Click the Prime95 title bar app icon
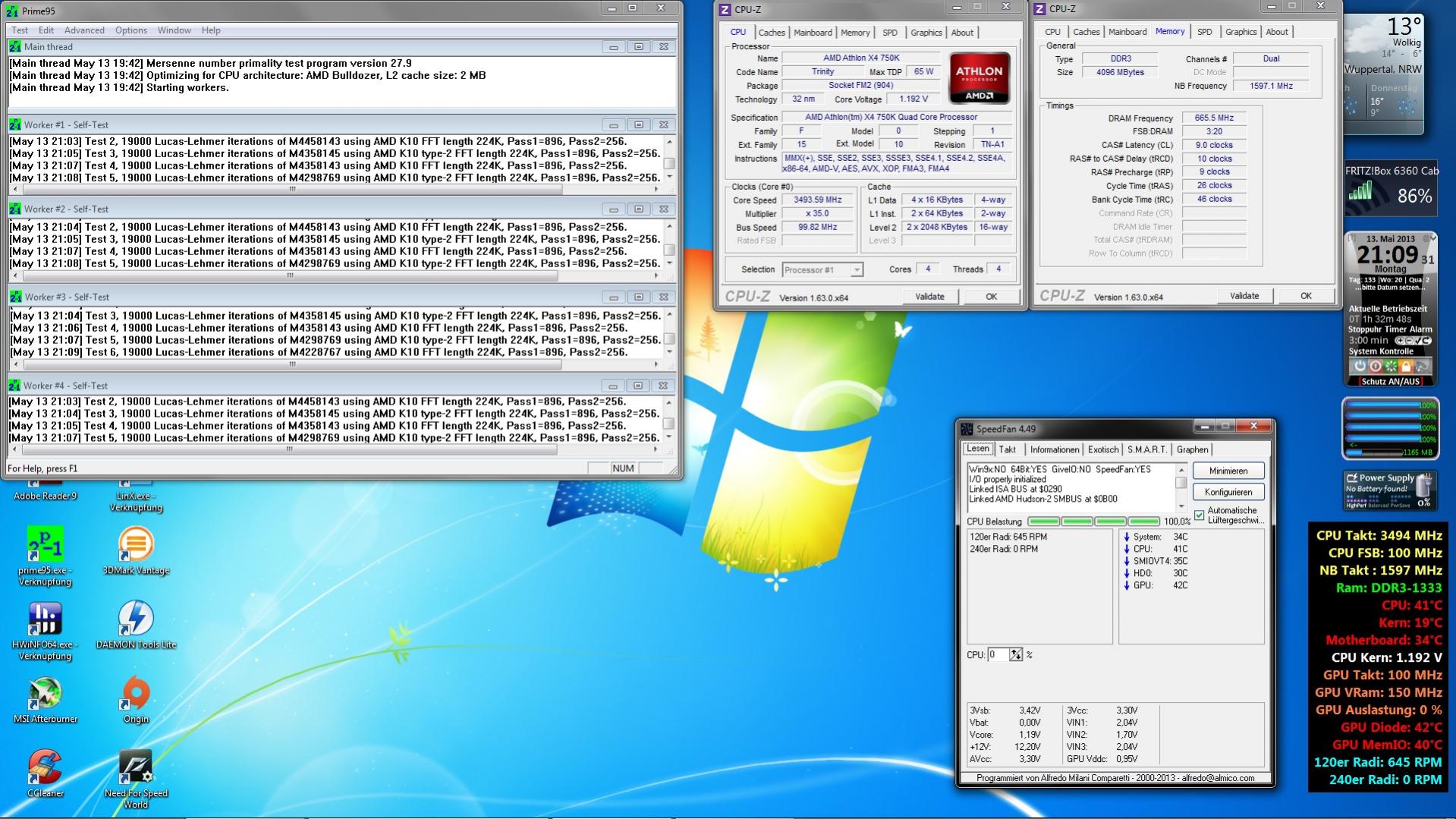The width and height of the screenshot is (1456, 819). 12,11
